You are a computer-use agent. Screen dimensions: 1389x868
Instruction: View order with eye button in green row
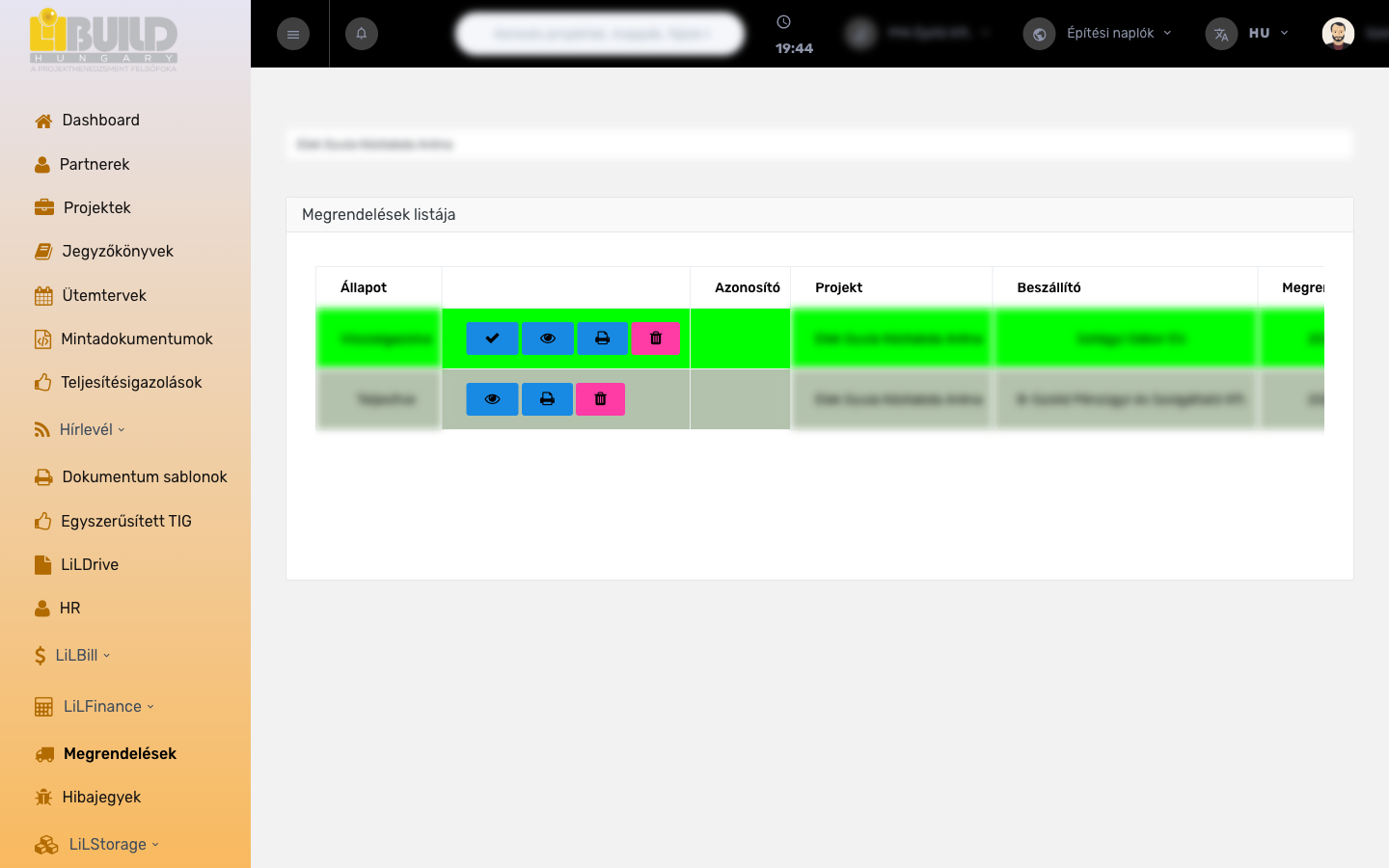(548, 339)
